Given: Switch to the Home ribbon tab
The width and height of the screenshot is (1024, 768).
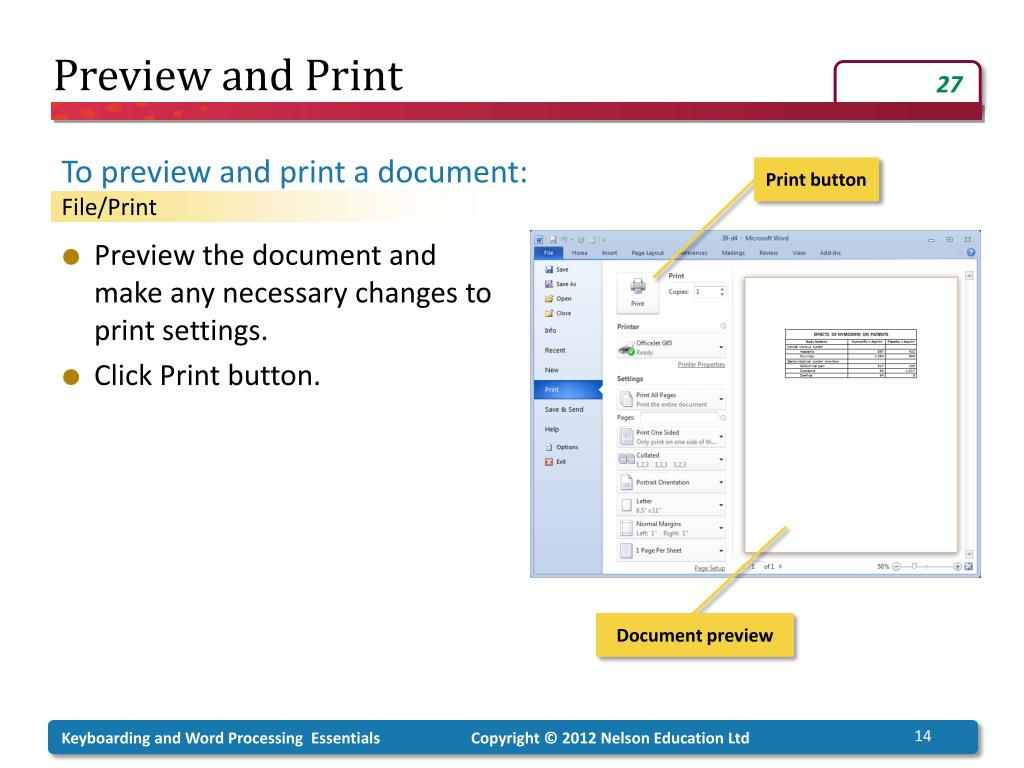Looking at the screenshot, I should click(x=579, y=253).
